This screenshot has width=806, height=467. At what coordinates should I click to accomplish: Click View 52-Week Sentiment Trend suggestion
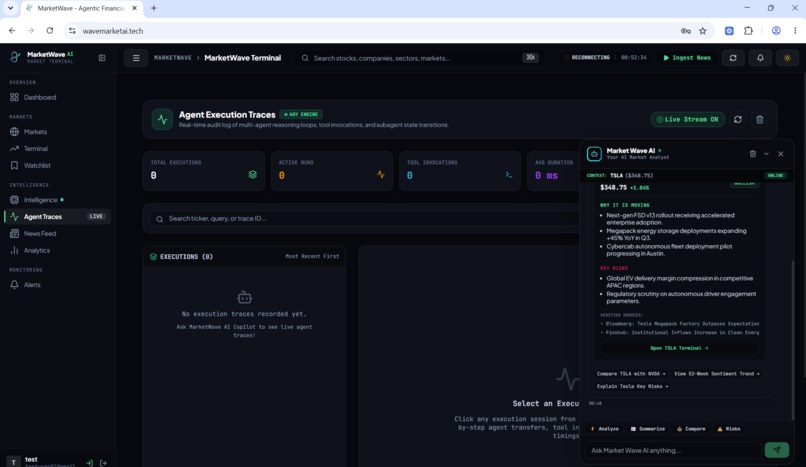click(x=717, y=374)
